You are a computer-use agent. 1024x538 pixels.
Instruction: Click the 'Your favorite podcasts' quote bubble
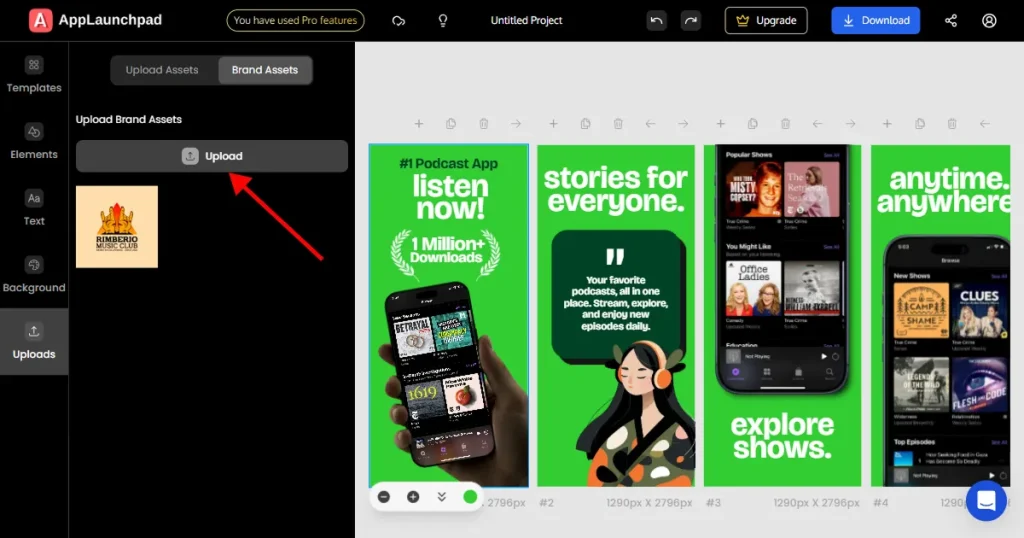click(616, 298)
